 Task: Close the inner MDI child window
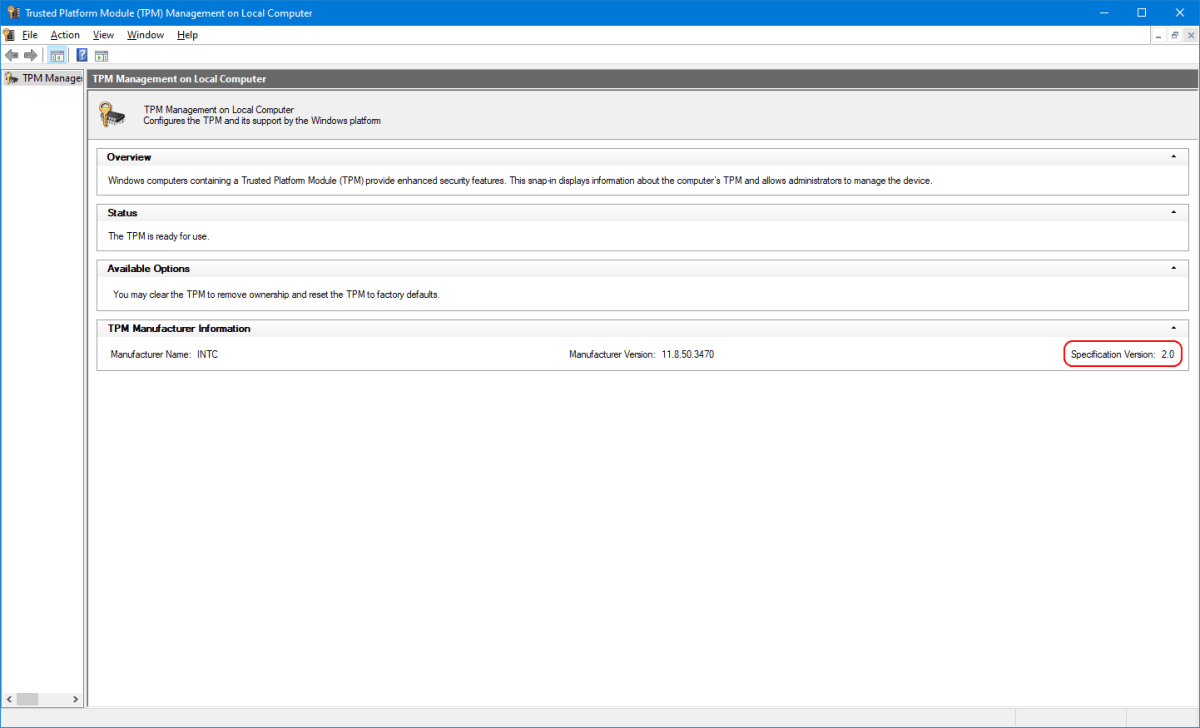[1191, 35]
